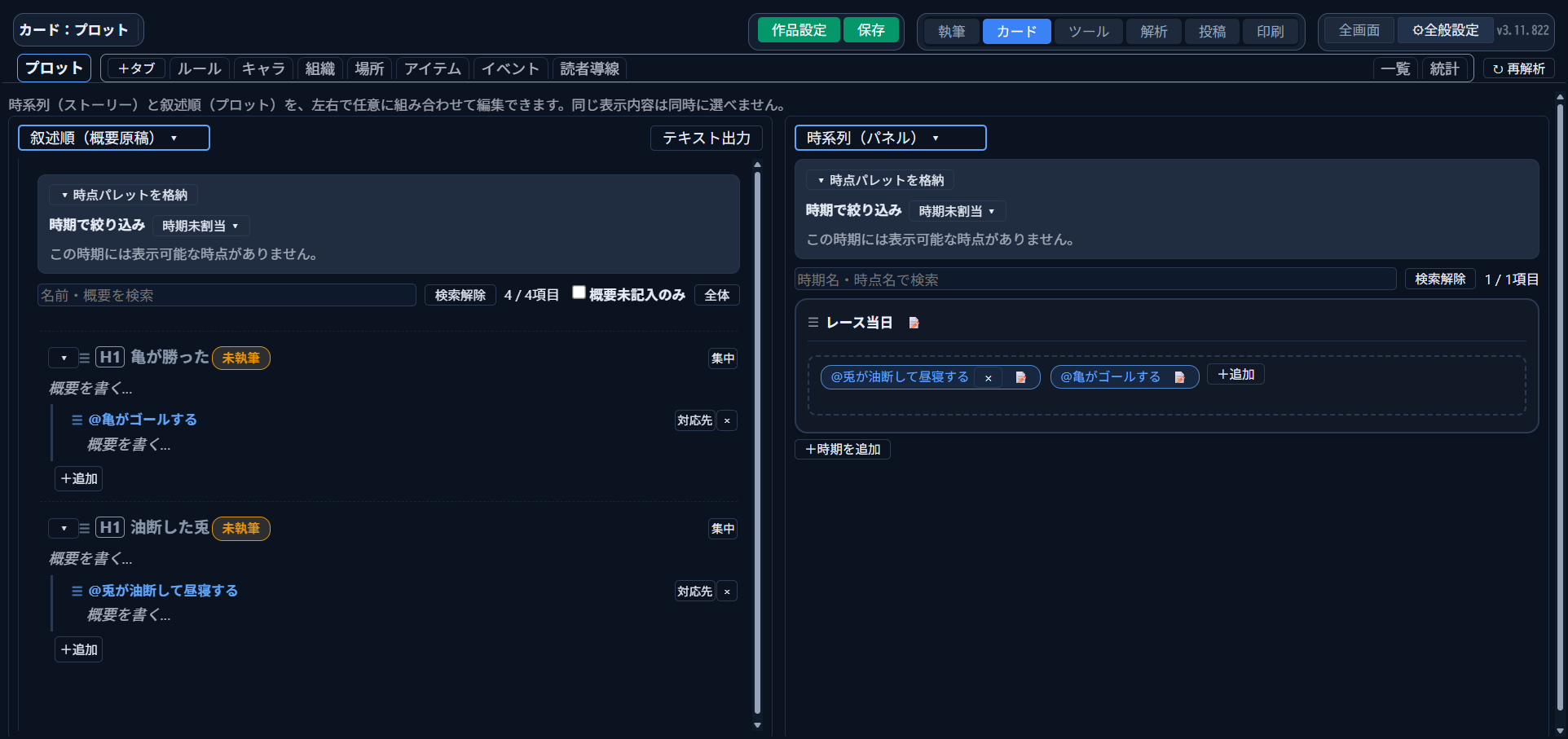Click drag handle icon beside 油断した兎 heading
This screenshot has height=739, width=1568.
tap(84, 528)
